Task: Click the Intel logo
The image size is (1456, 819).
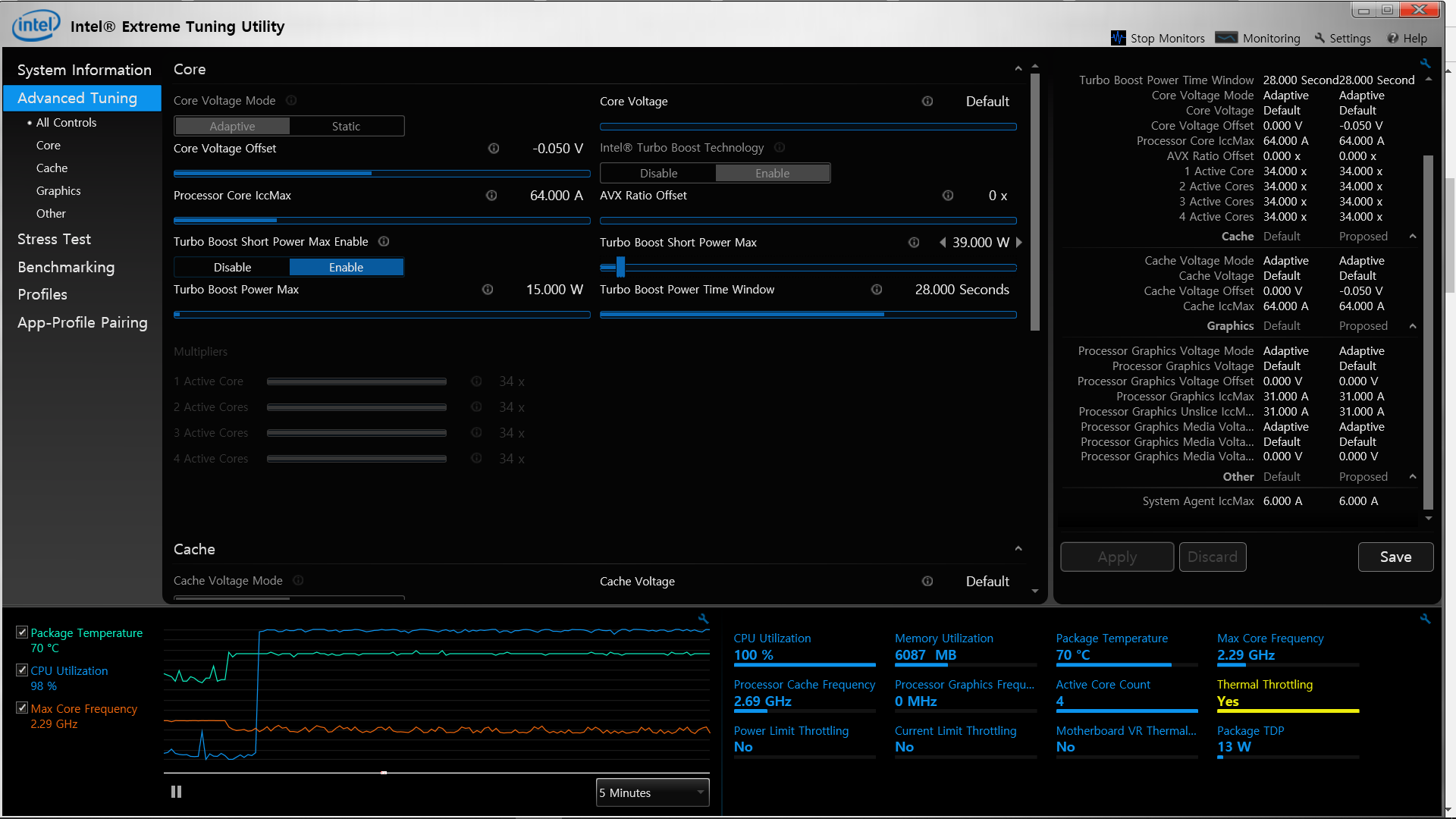Action: (36, 25)
